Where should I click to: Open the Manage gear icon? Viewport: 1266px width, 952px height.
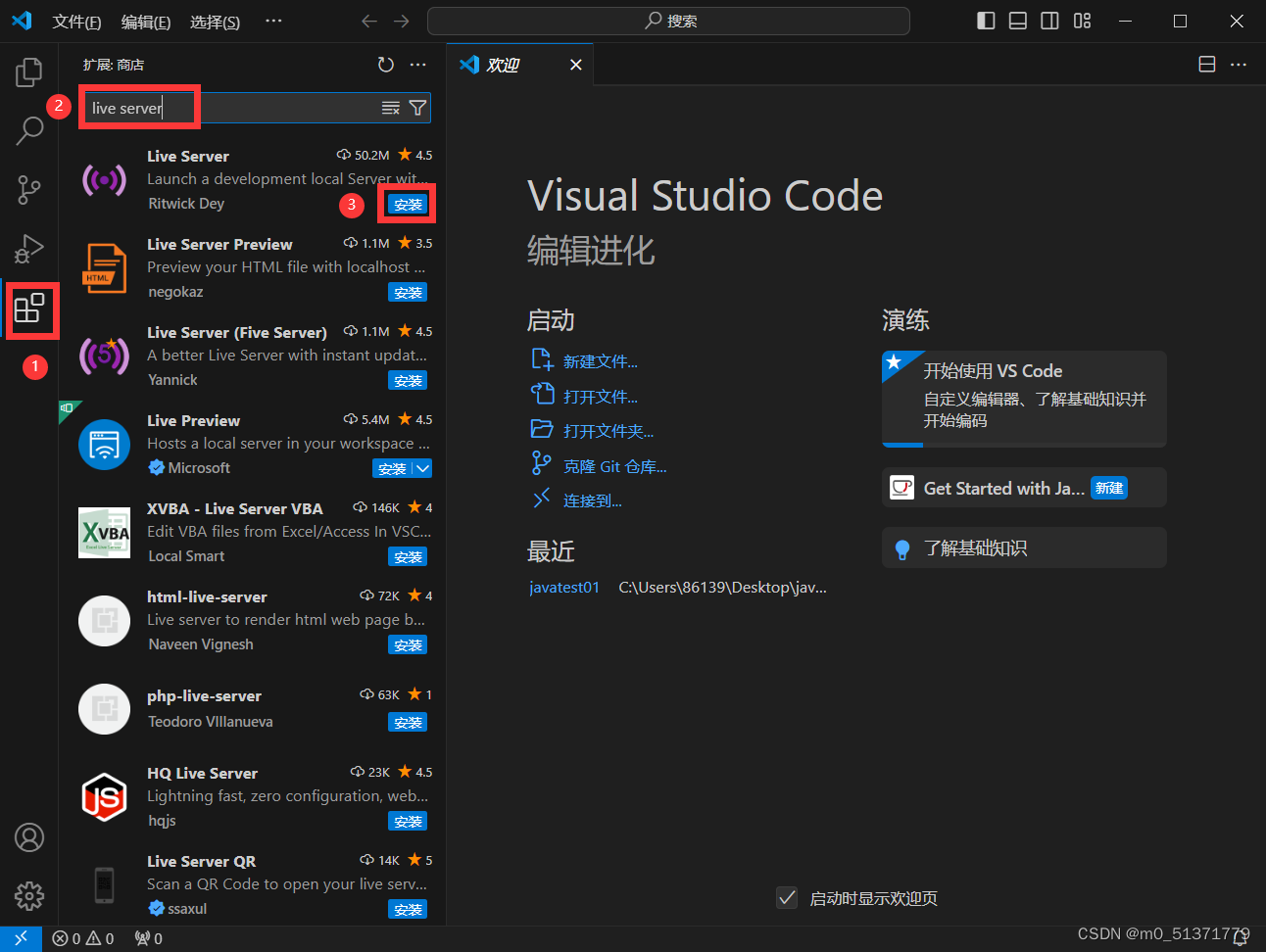pyautogui.click(x=29, y=895)
